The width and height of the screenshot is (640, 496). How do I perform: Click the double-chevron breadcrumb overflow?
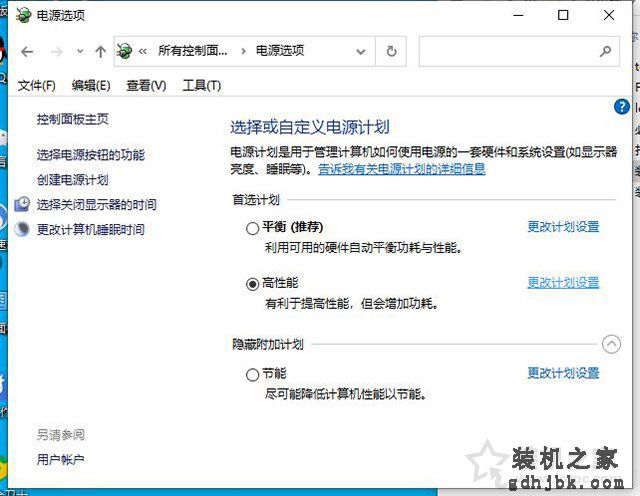coord(142,51)
